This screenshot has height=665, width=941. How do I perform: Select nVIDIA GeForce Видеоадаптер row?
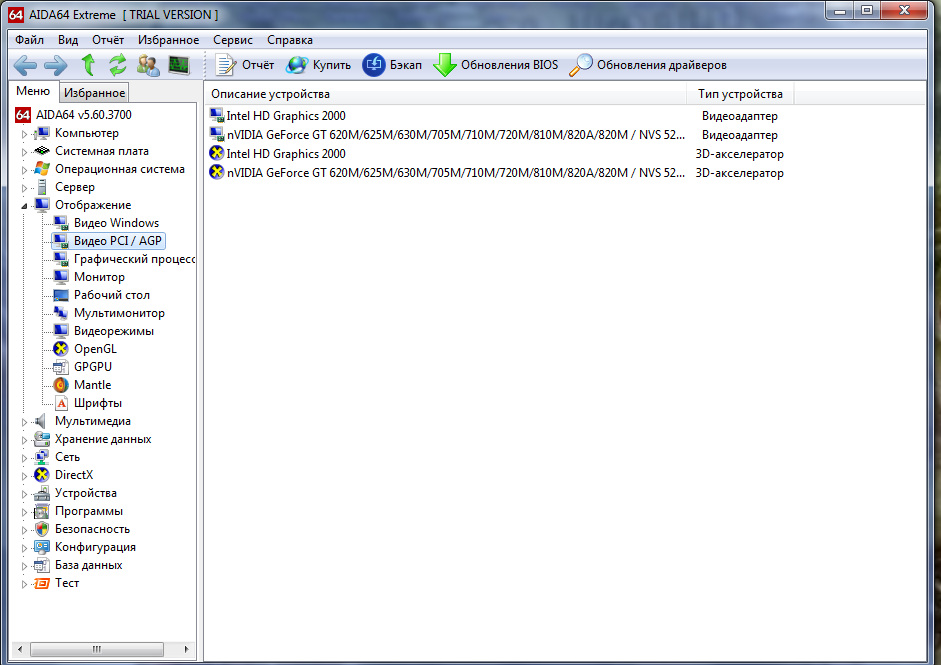(x=498, y=135)
